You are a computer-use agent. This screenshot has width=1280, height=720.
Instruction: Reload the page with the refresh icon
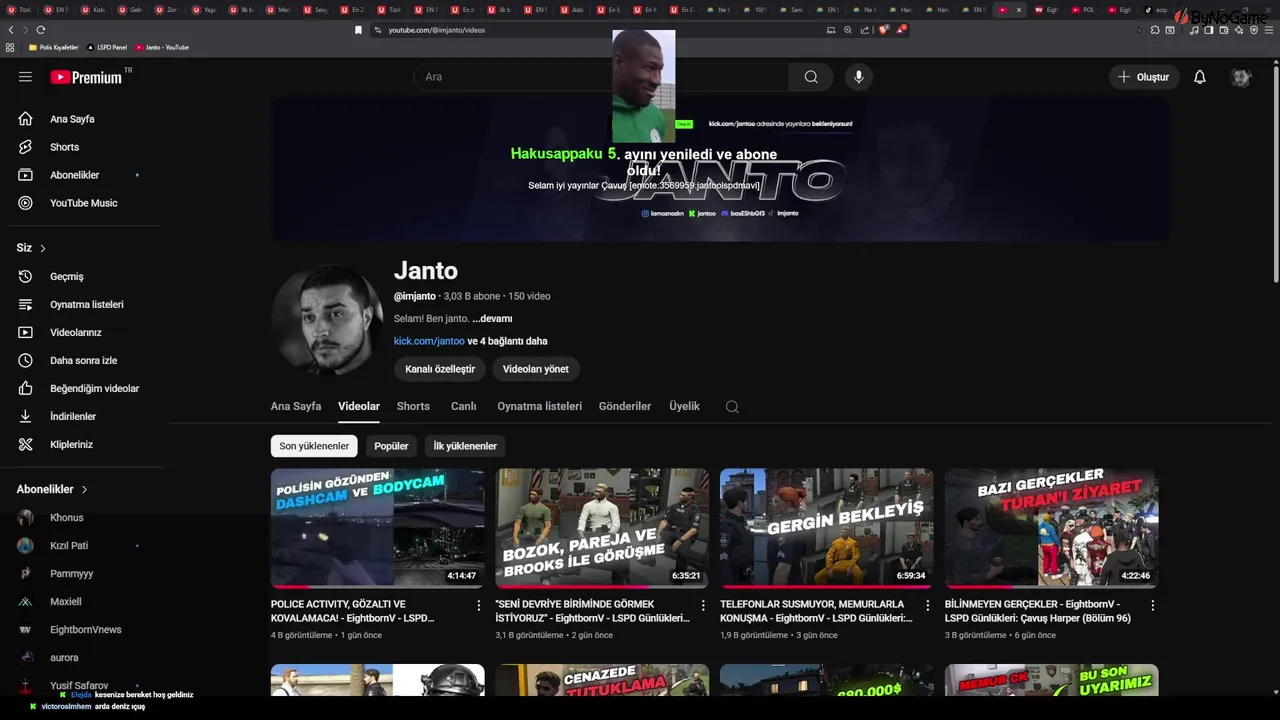click(x=41, y=30)
